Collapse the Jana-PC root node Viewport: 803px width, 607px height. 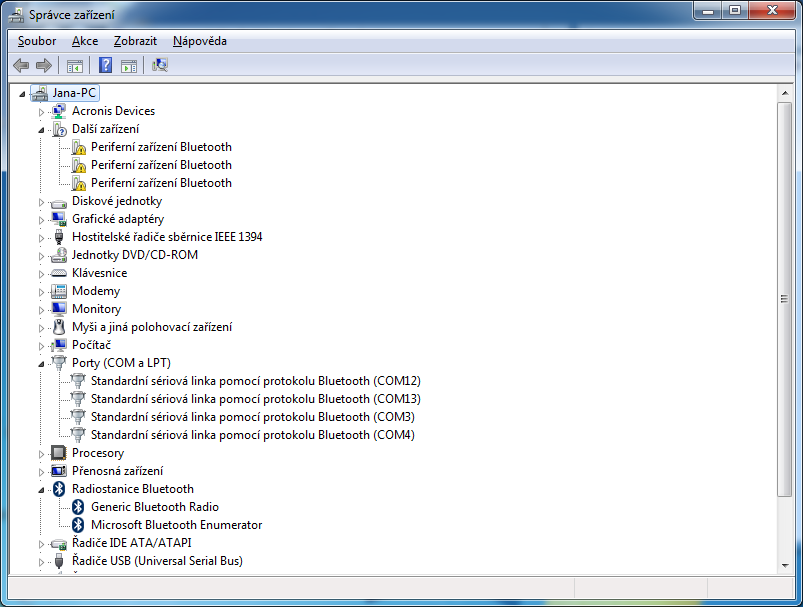coord(22,94)
